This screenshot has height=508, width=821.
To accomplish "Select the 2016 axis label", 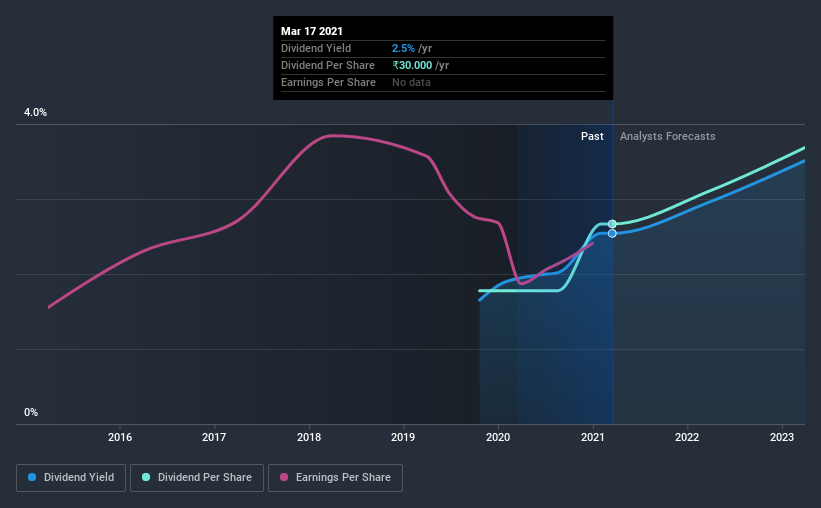I will click(x=120, y=437).
